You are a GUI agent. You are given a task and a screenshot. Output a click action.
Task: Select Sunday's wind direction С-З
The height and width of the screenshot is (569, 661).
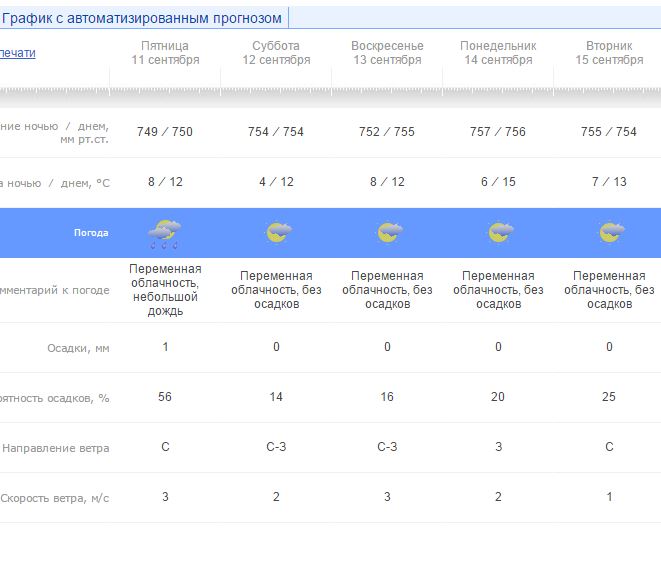(x=387, y=447)
